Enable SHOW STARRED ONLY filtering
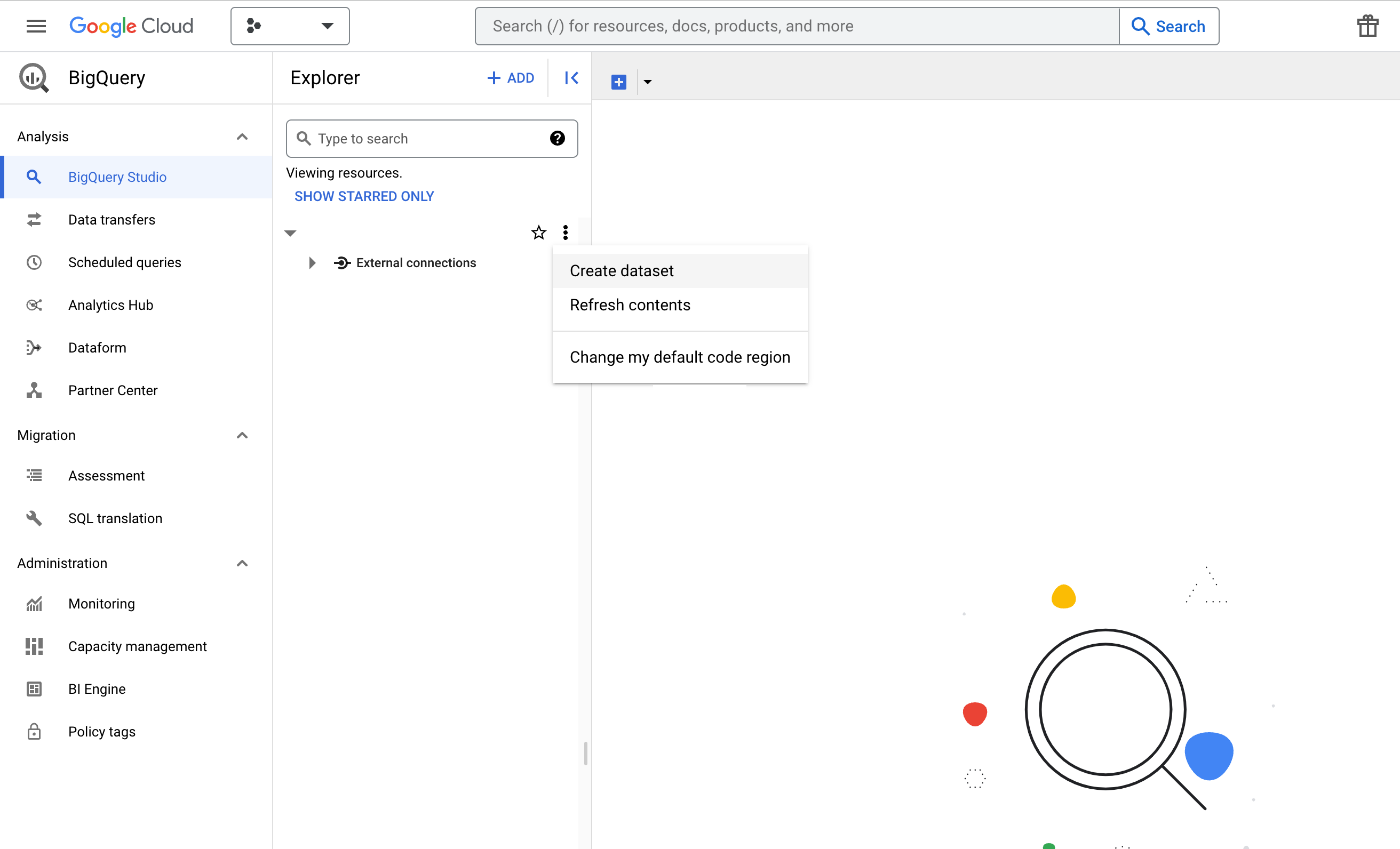 tap(364, 196)
